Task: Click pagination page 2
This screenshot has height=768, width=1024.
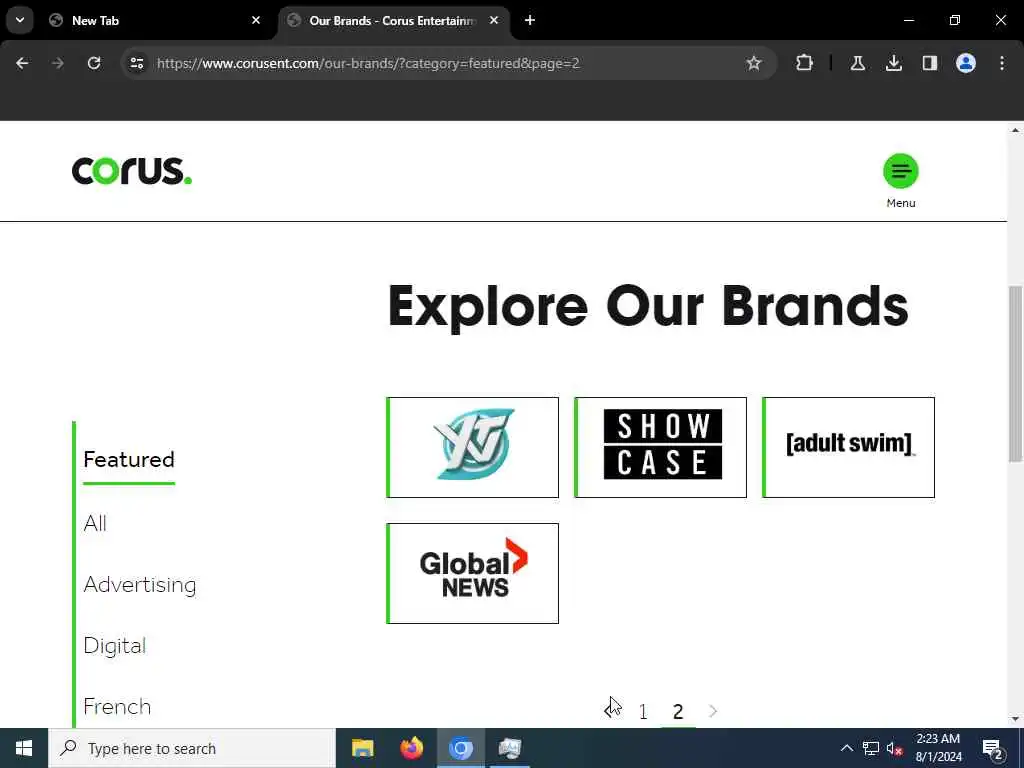Action: point(678,711)
